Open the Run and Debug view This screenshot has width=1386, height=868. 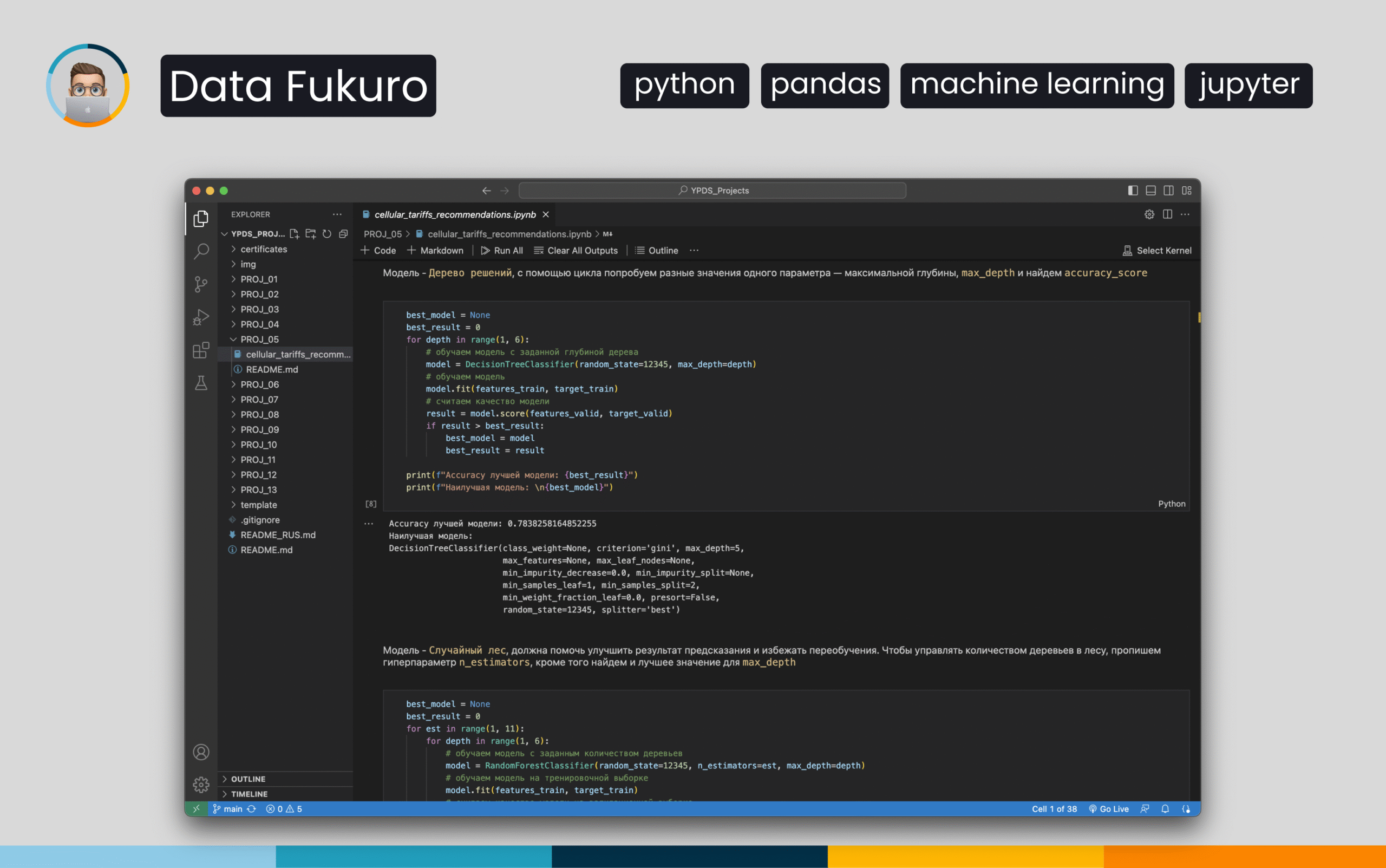point(201,317)
